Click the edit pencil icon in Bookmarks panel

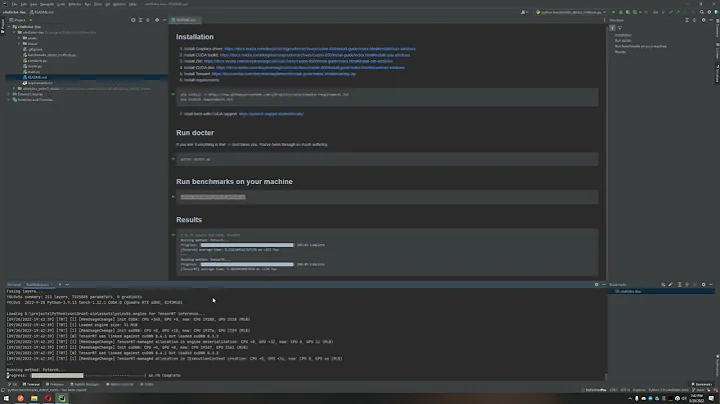coord(670,285)
